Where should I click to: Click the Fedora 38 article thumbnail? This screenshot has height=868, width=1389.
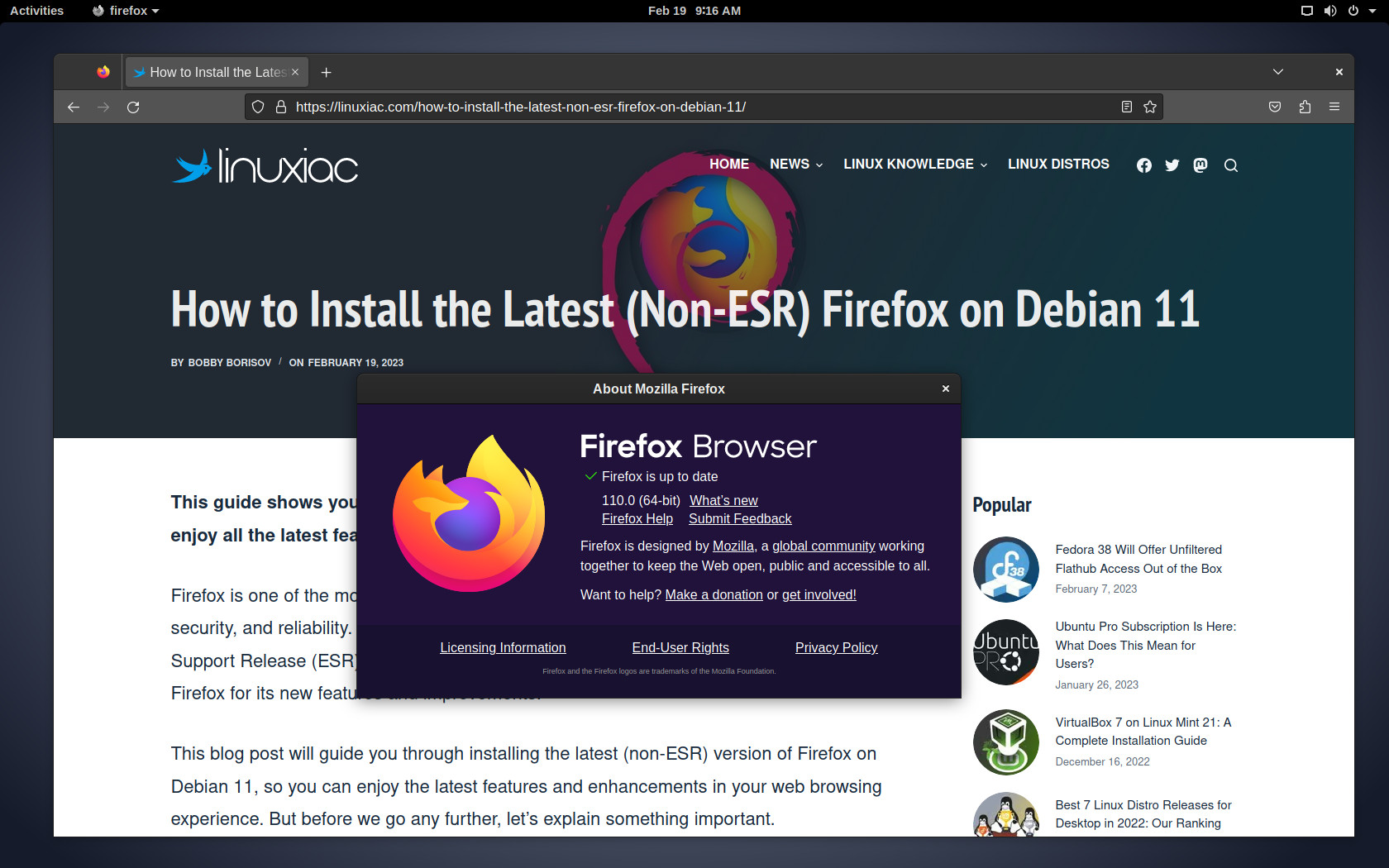(1006, 570)
